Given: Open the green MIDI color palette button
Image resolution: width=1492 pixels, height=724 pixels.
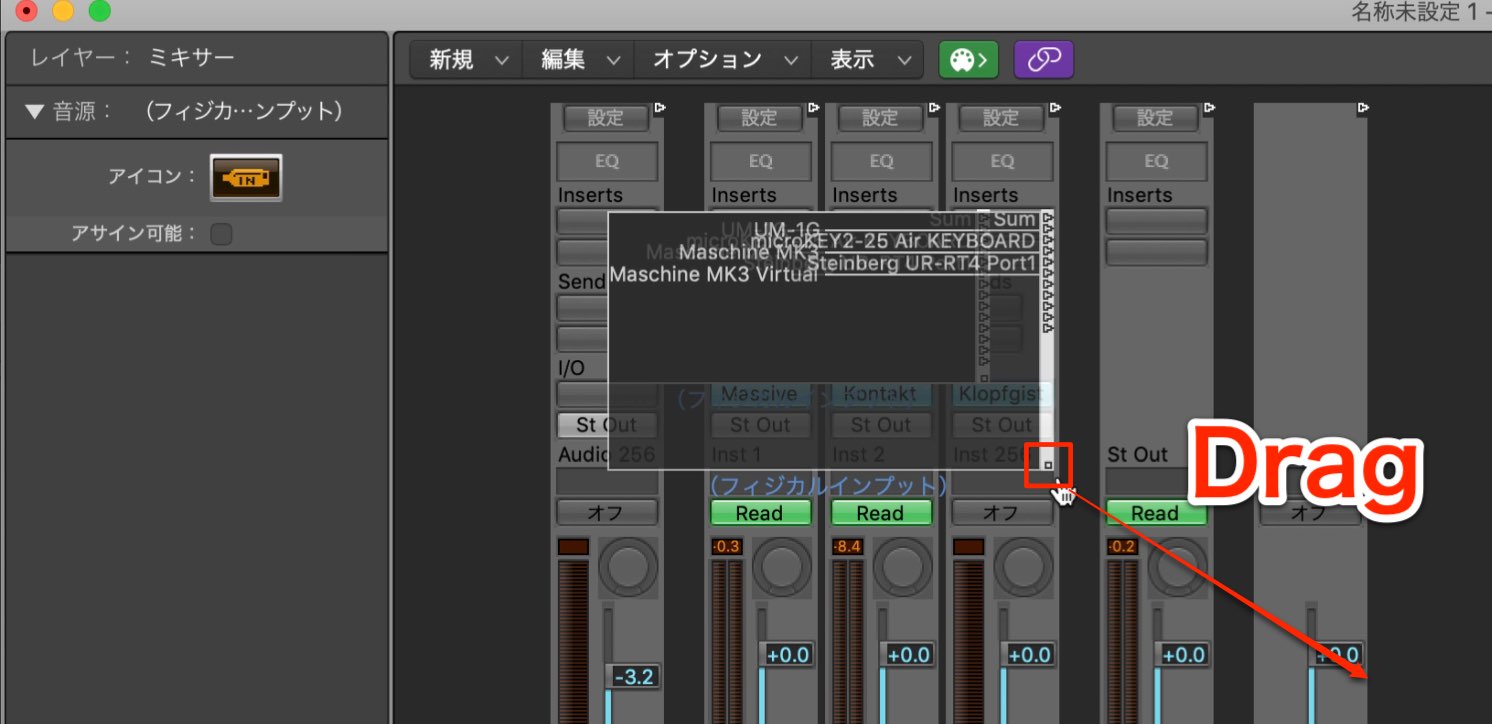Looking at the screenshot, I should click(968, 60).
